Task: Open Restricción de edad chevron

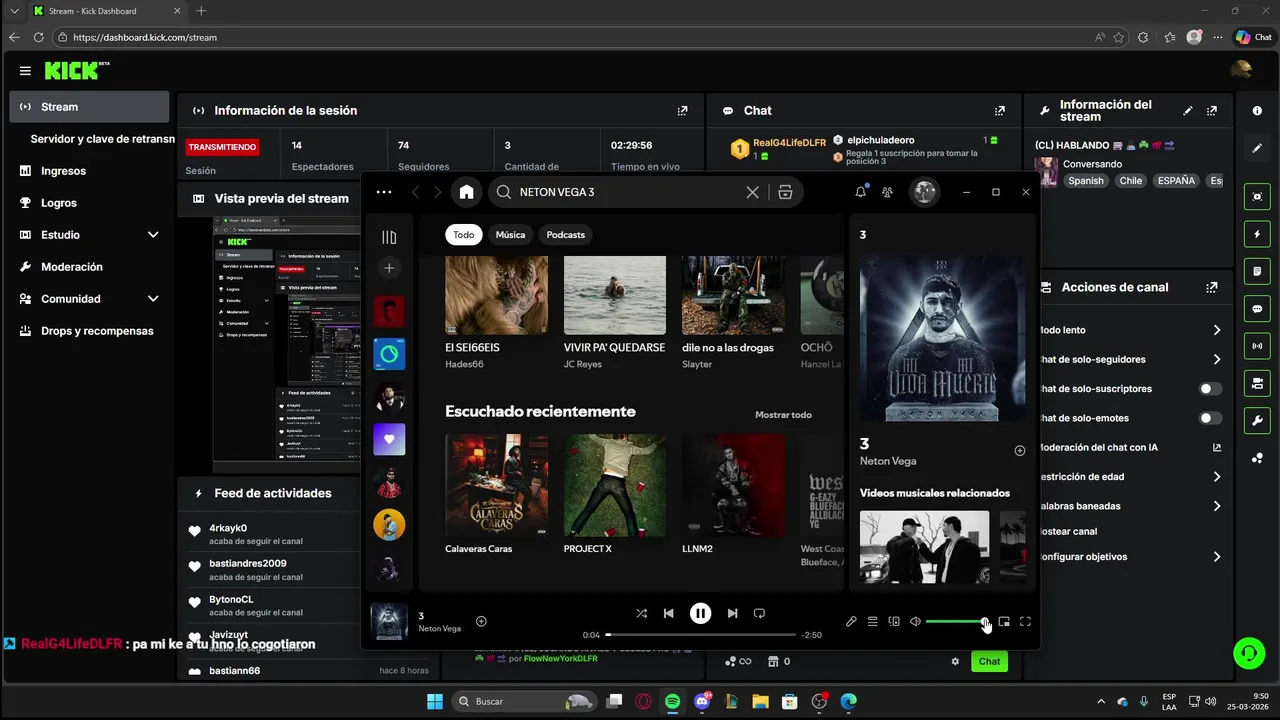Action: pyautogui.click(x=1217, y=477)
